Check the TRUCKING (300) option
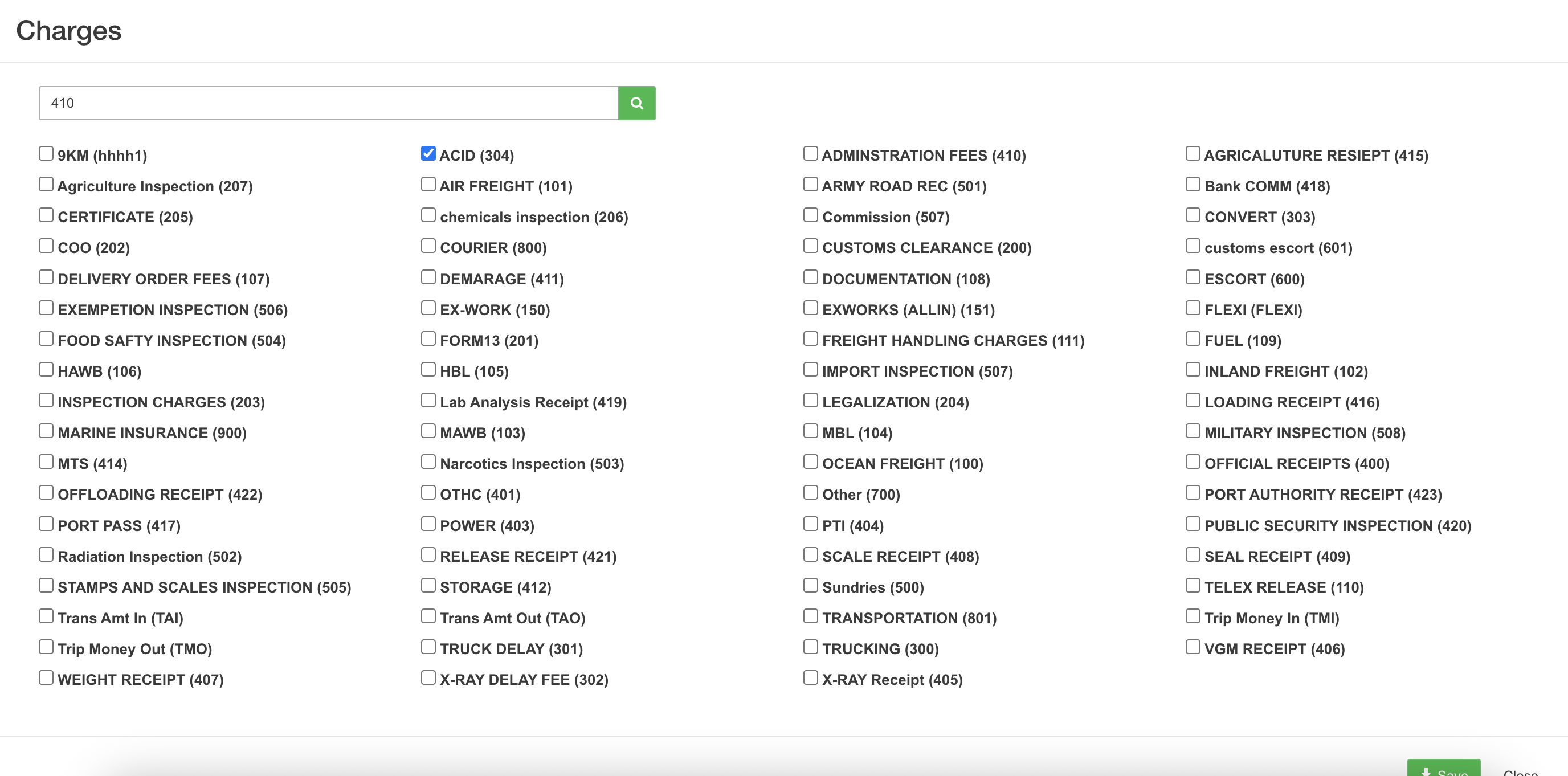This screenshot has width=1568, height=776. (x=810, y=647)
